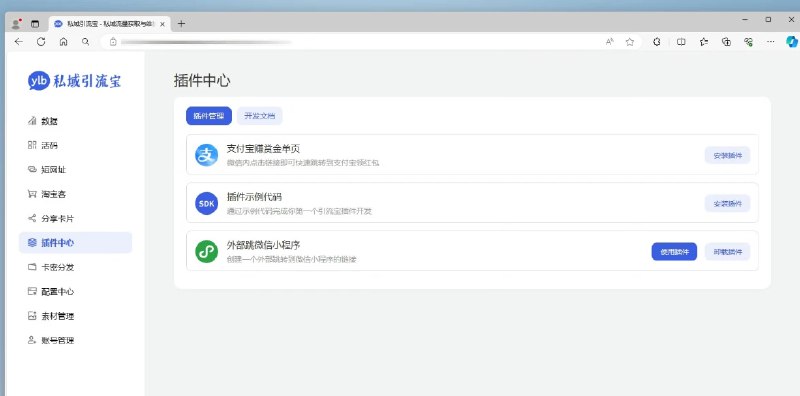The image size is (800, 396).
Task: Open the browser profile icon
Action: (x=16, y=23)
